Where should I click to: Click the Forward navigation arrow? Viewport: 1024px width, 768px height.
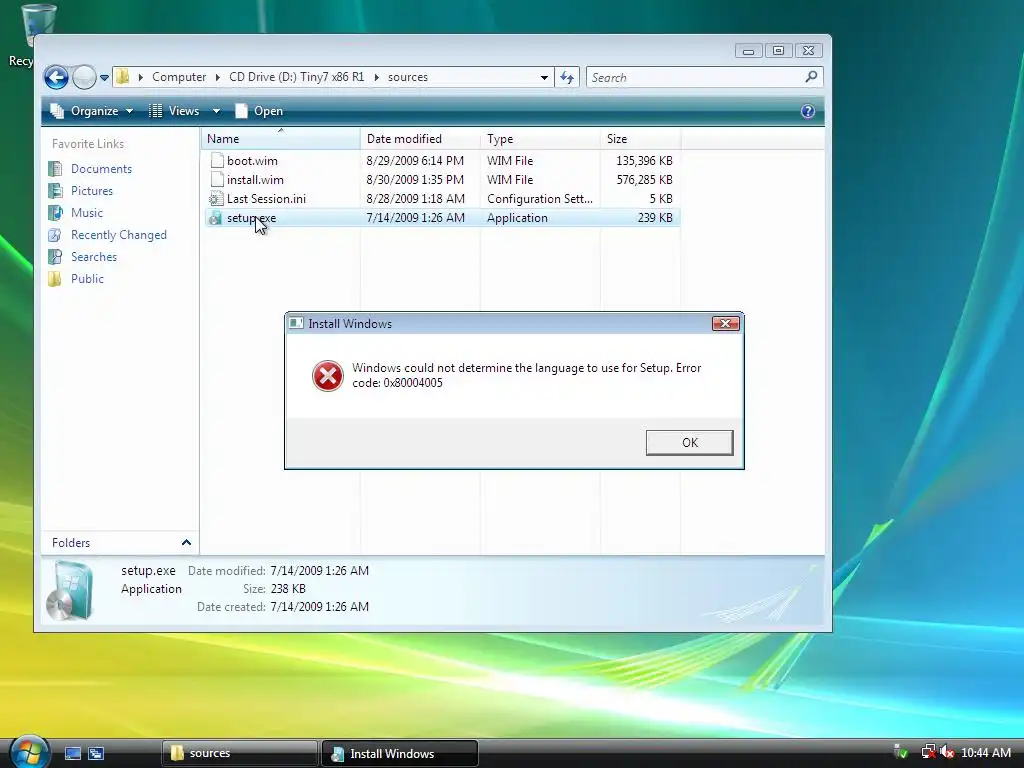pyautogui.click(x=84, y=78)
